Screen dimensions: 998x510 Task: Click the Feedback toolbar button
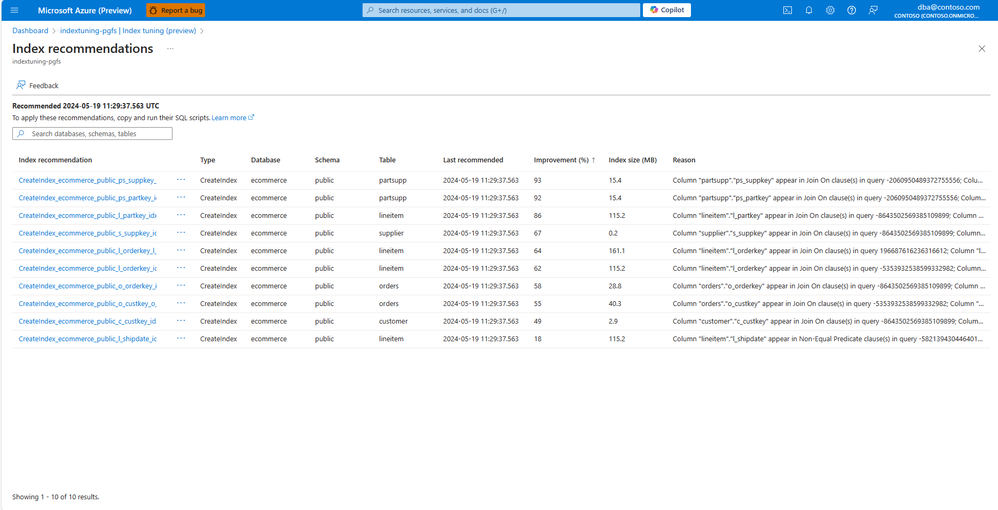click(x=38, y=85)
